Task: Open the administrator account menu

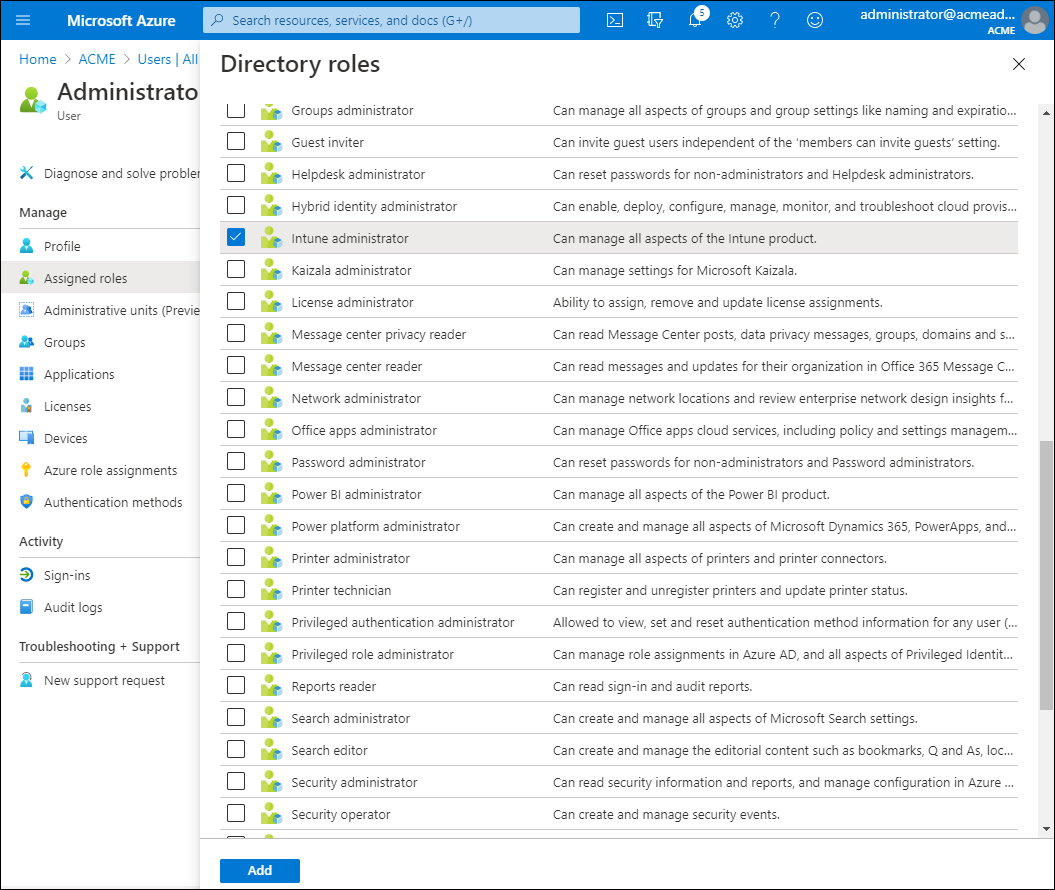Action: (x=950, y=20)
